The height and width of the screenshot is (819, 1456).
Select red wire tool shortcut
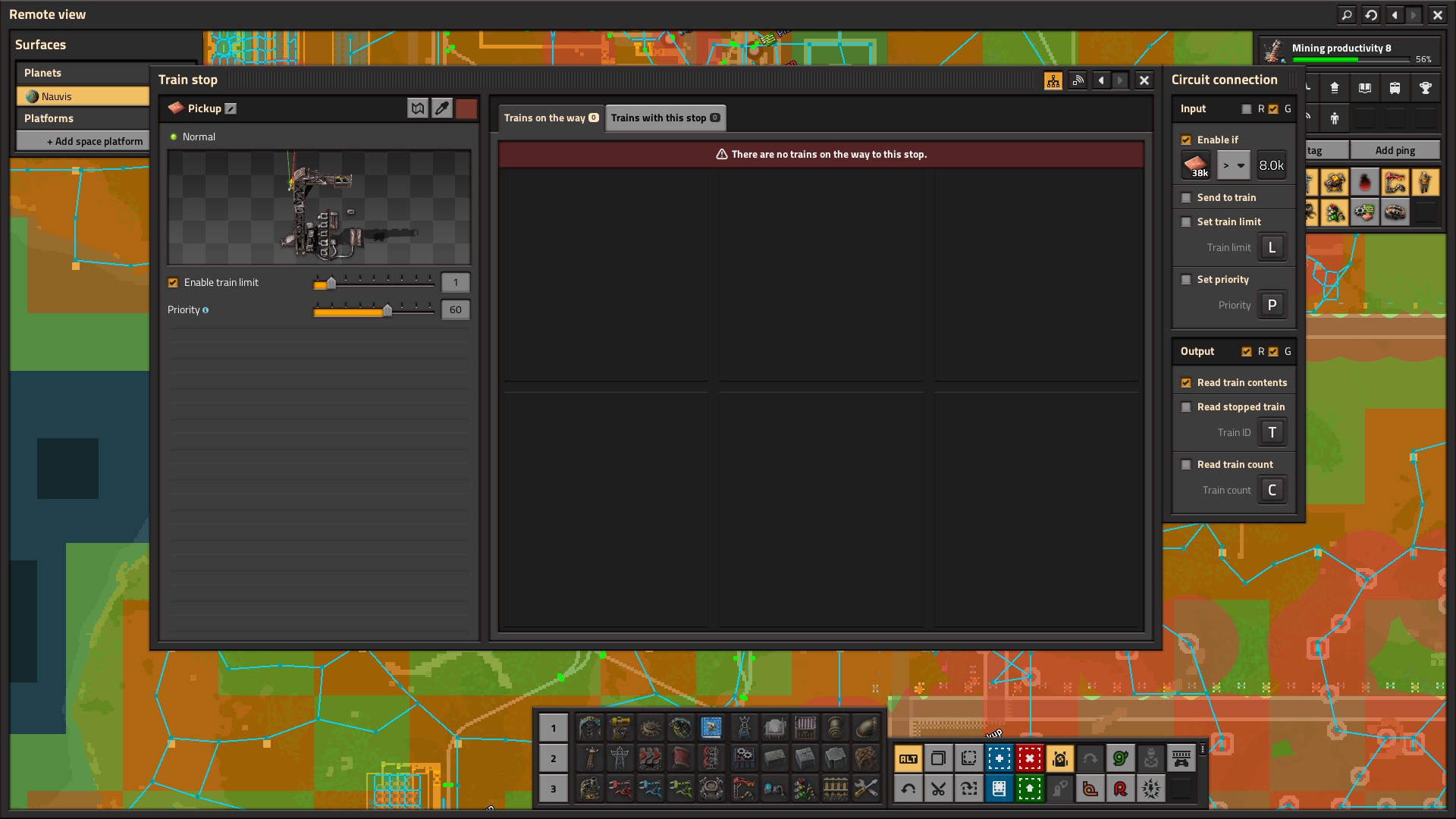tap(1120, 789)
